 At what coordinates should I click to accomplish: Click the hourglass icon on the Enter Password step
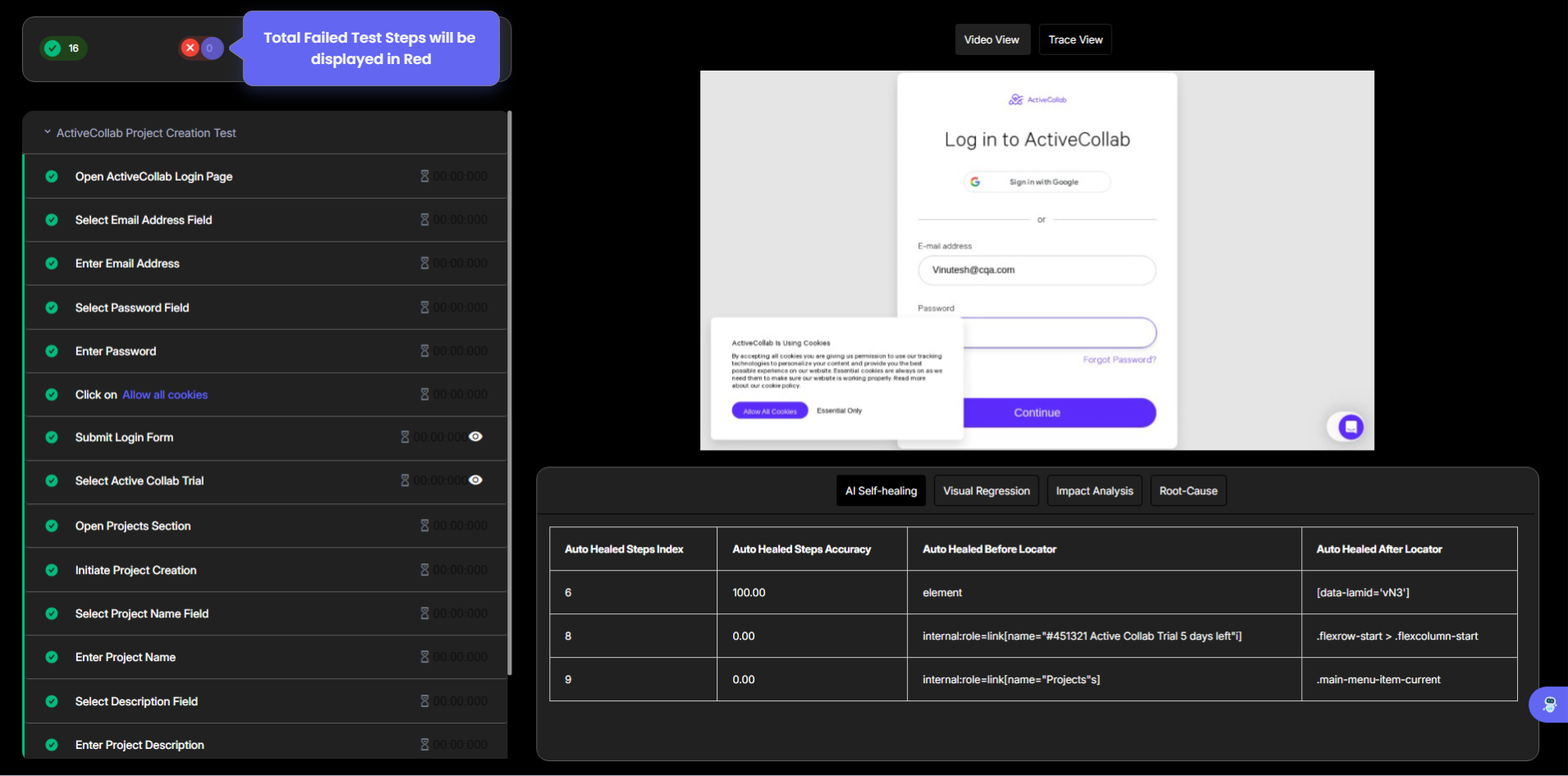[424, 351]
